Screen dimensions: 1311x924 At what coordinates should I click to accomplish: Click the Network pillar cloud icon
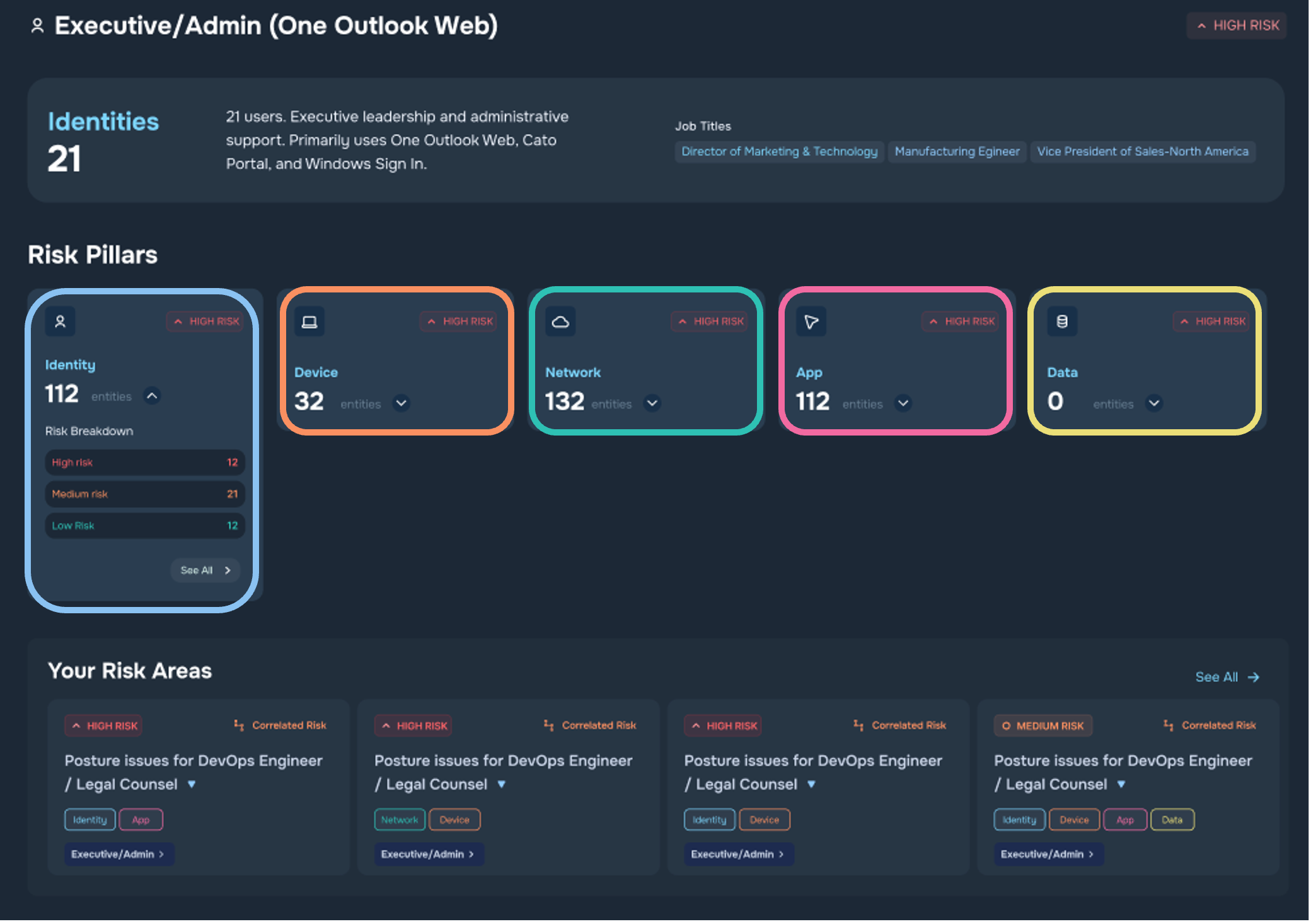click(560, 321)
